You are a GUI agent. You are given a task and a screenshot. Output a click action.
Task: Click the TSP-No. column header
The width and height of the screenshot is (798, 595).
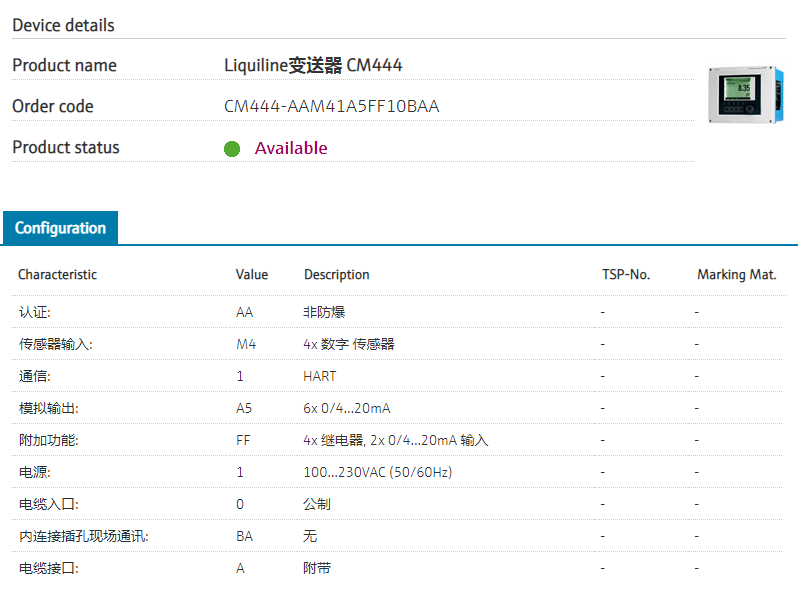[625, 275]
